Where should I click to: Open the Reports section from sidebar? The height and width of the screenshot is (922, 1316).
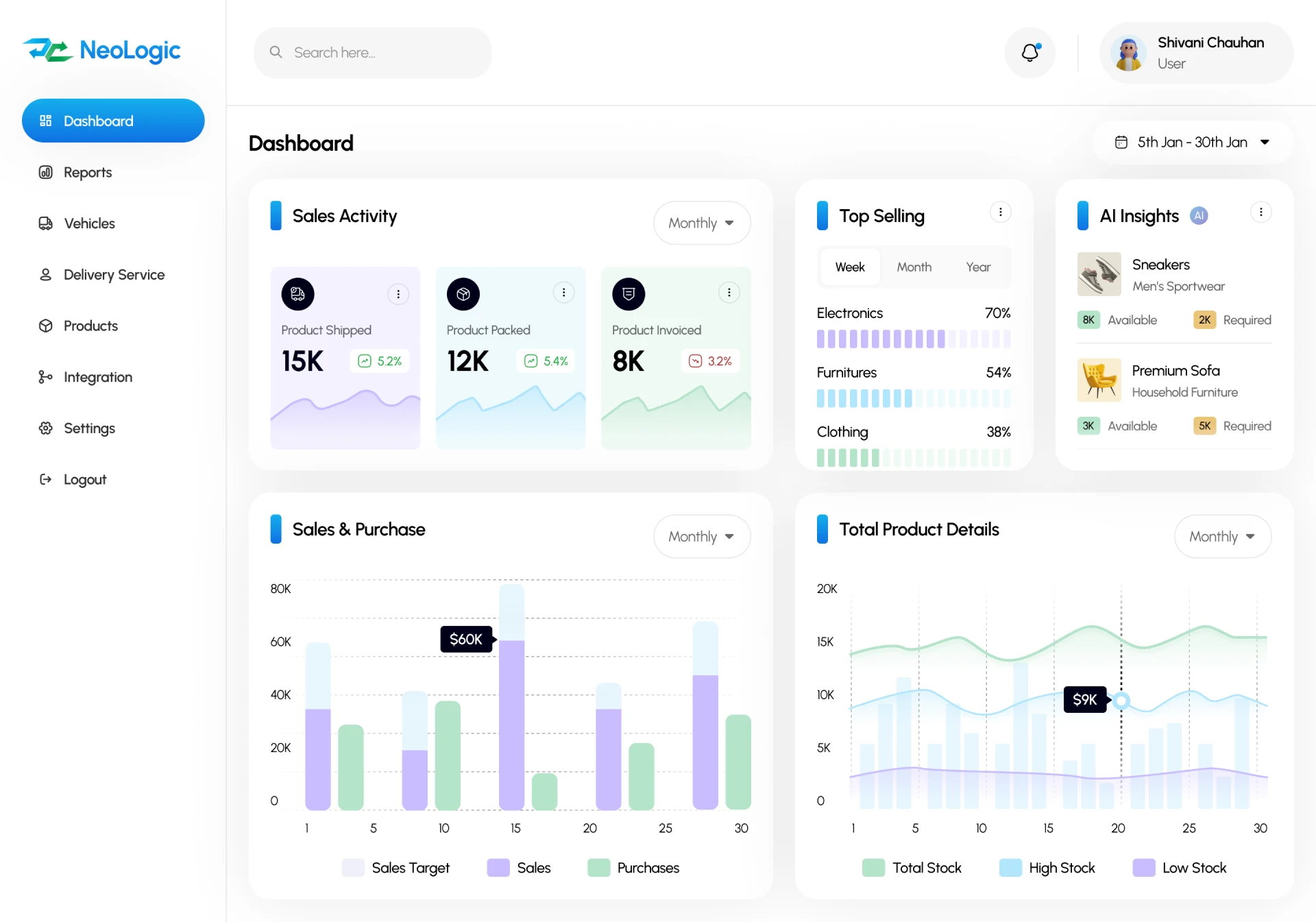[x=87, y=172]
